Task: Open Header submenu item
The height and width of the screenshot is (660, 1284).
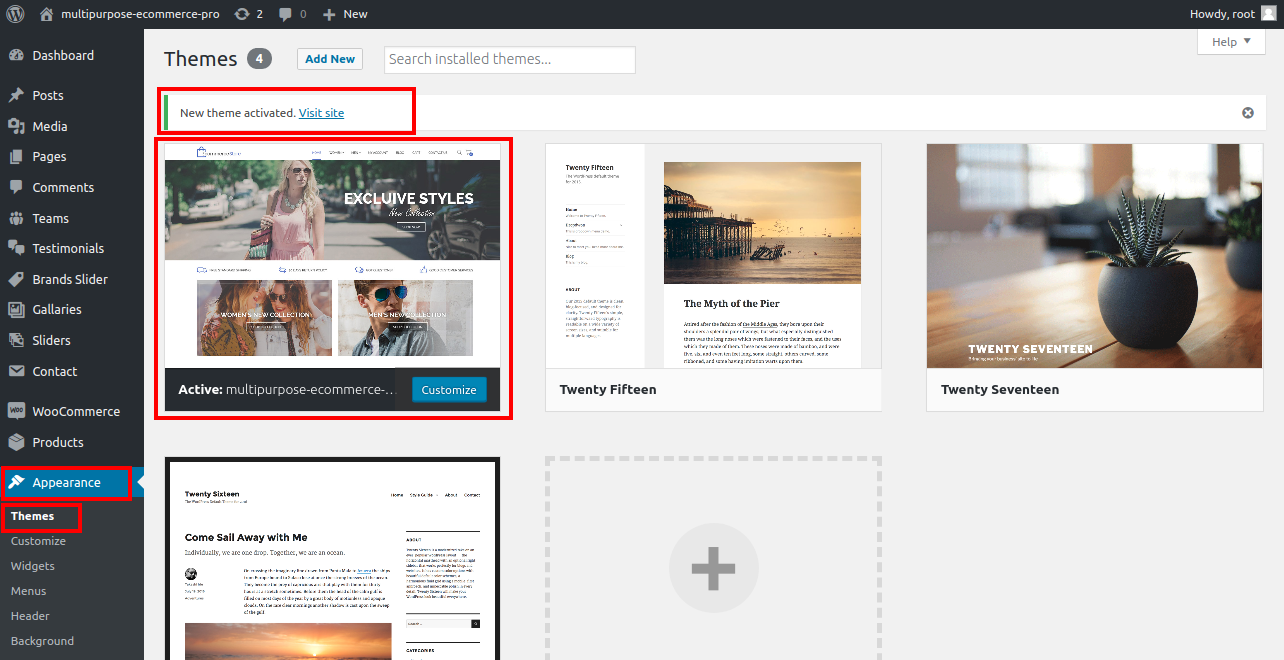Action: [30, 616]
